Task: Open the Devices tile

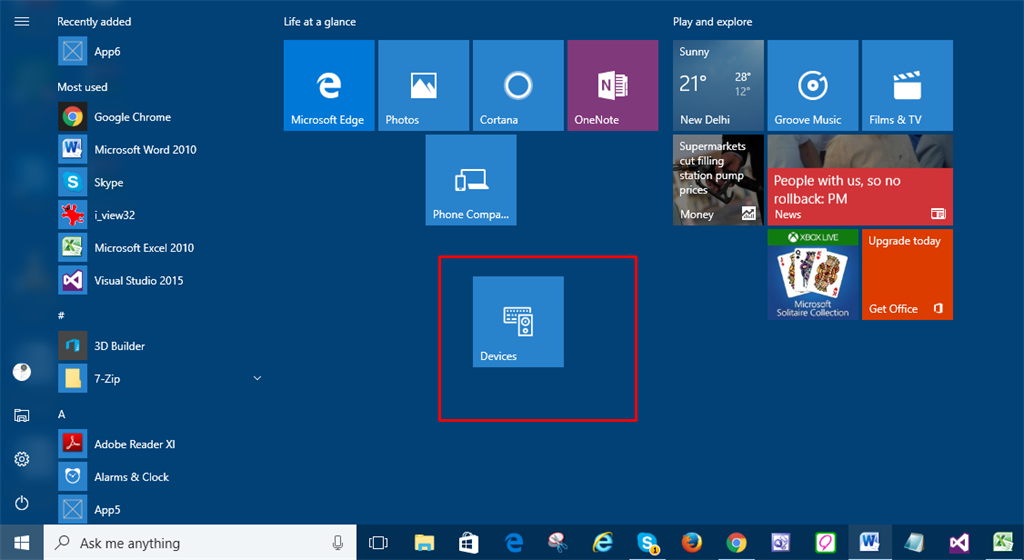Action: click(518, 322)
